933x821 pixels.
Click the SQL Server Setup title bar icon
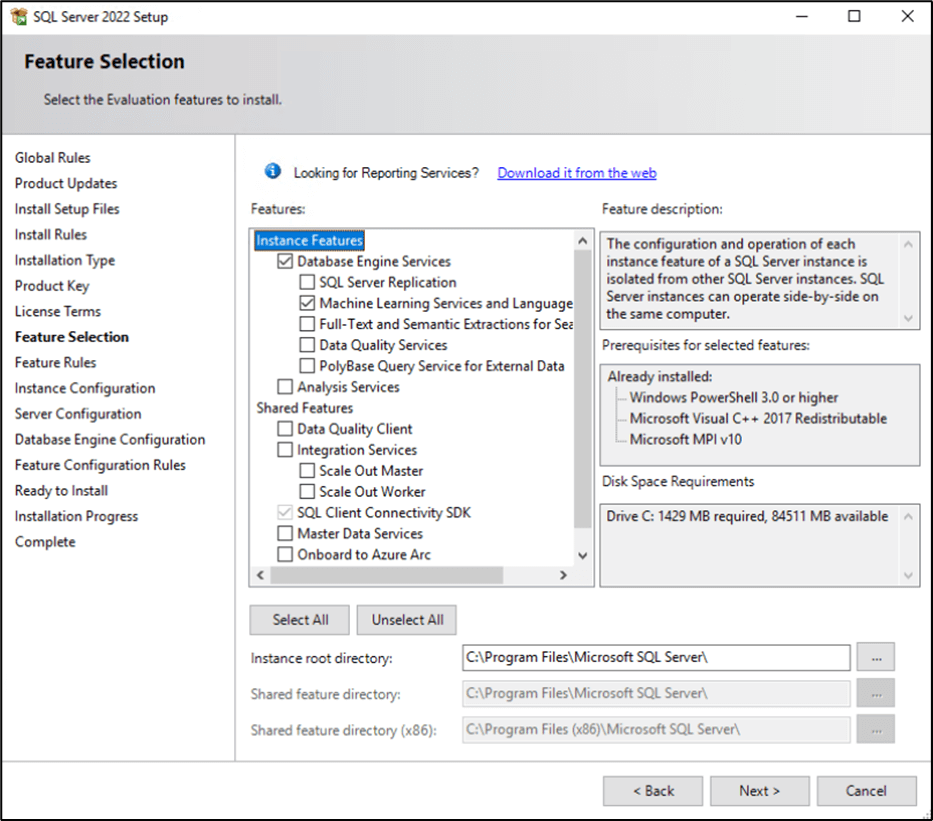tap(18, 16)
